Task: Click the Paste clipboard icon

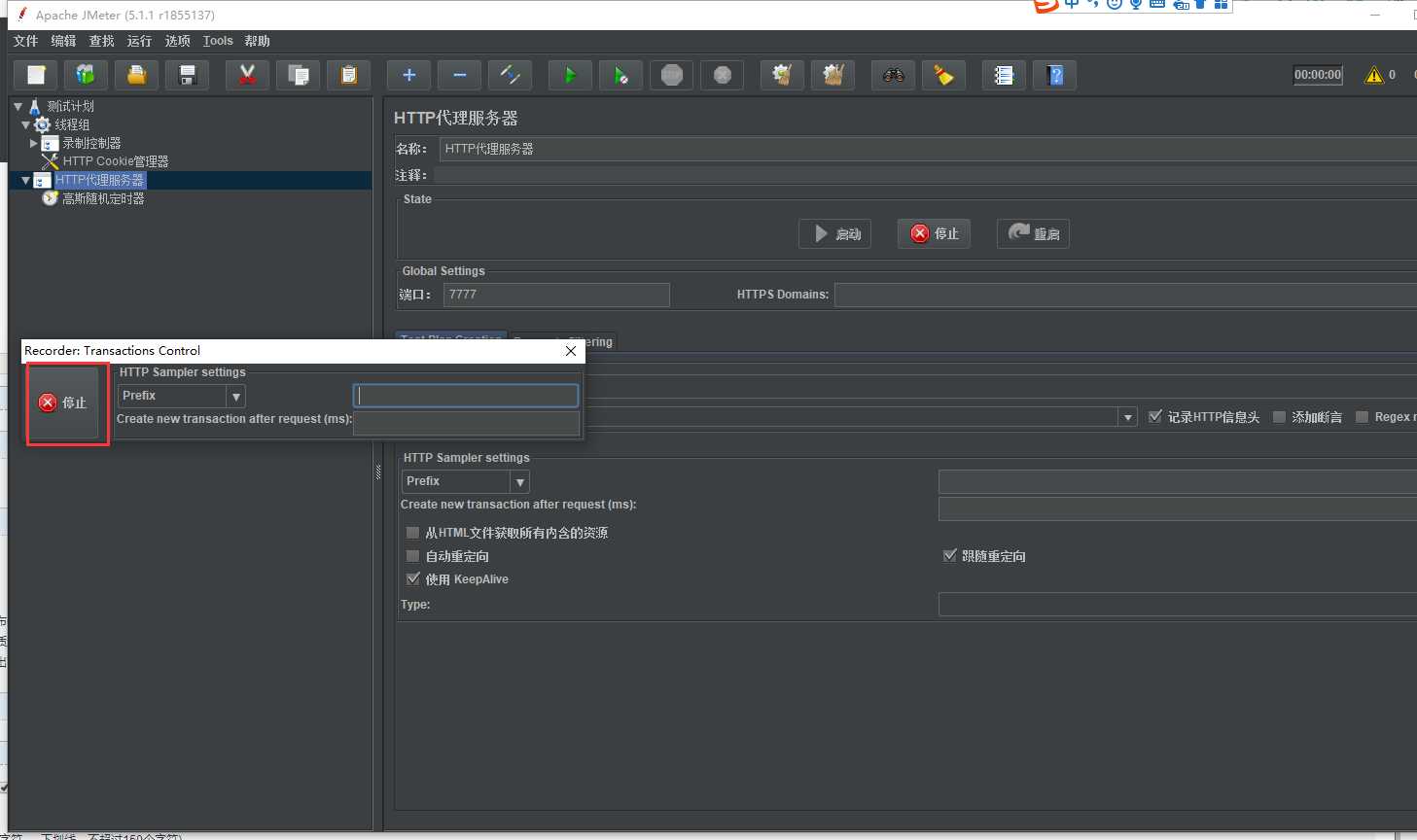Action: pos(348,75)
